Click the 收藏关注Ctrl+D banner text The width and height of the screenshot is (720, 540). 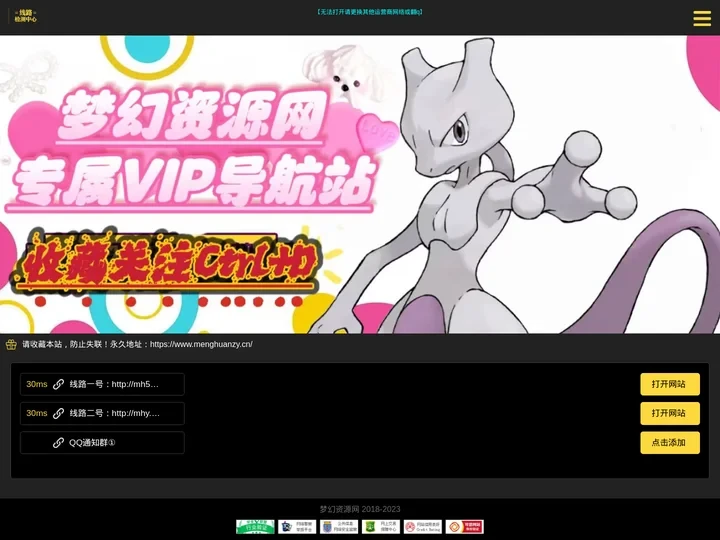(x=169, y=262)
